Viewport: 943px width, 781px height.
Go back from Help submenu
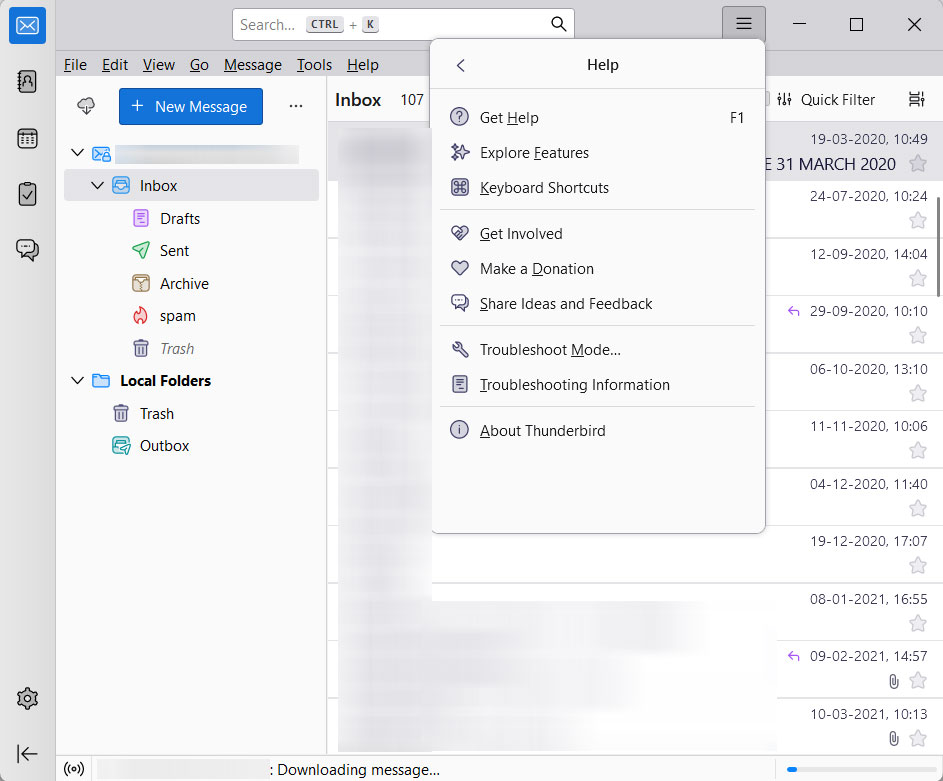coord(460,65)
